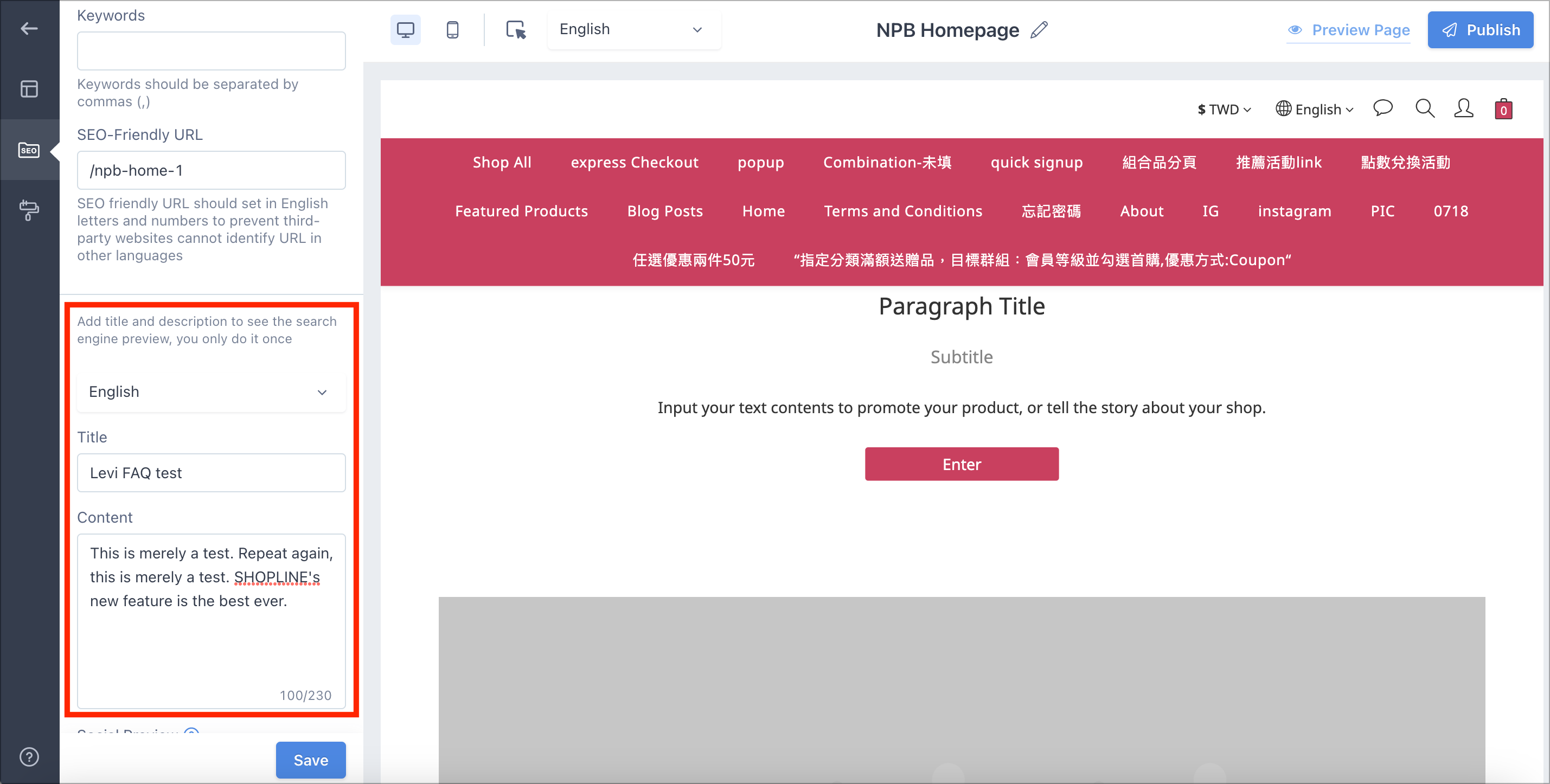Focus the Keywords input field
This screenshot has height=784, width=1550.
[211, 51]
